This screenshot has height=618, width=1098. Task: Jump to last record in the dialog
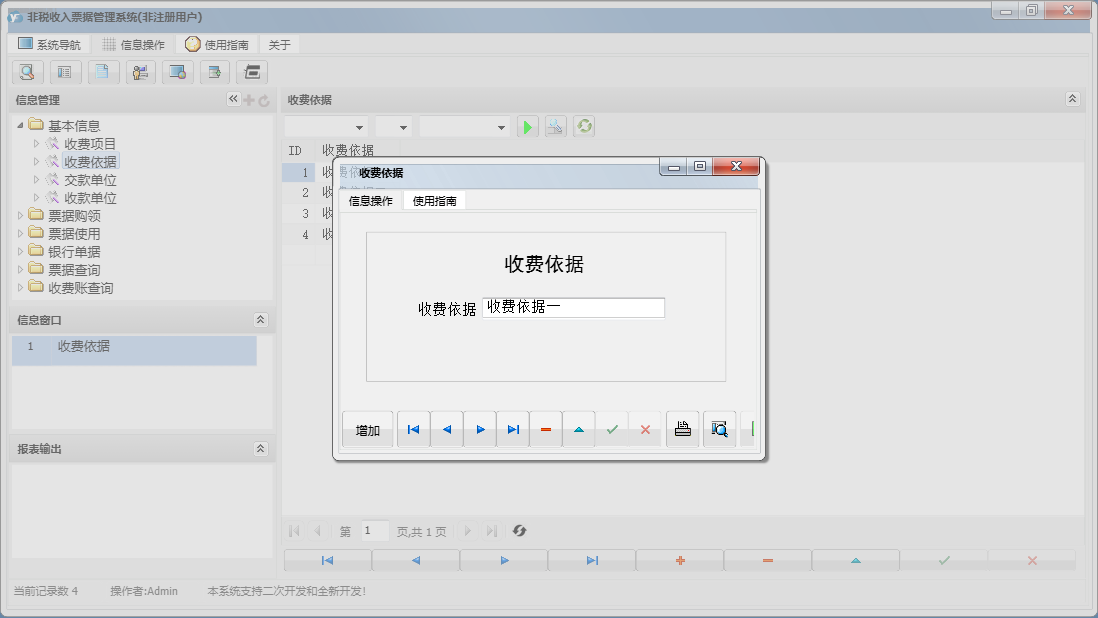tap(513, 429)
